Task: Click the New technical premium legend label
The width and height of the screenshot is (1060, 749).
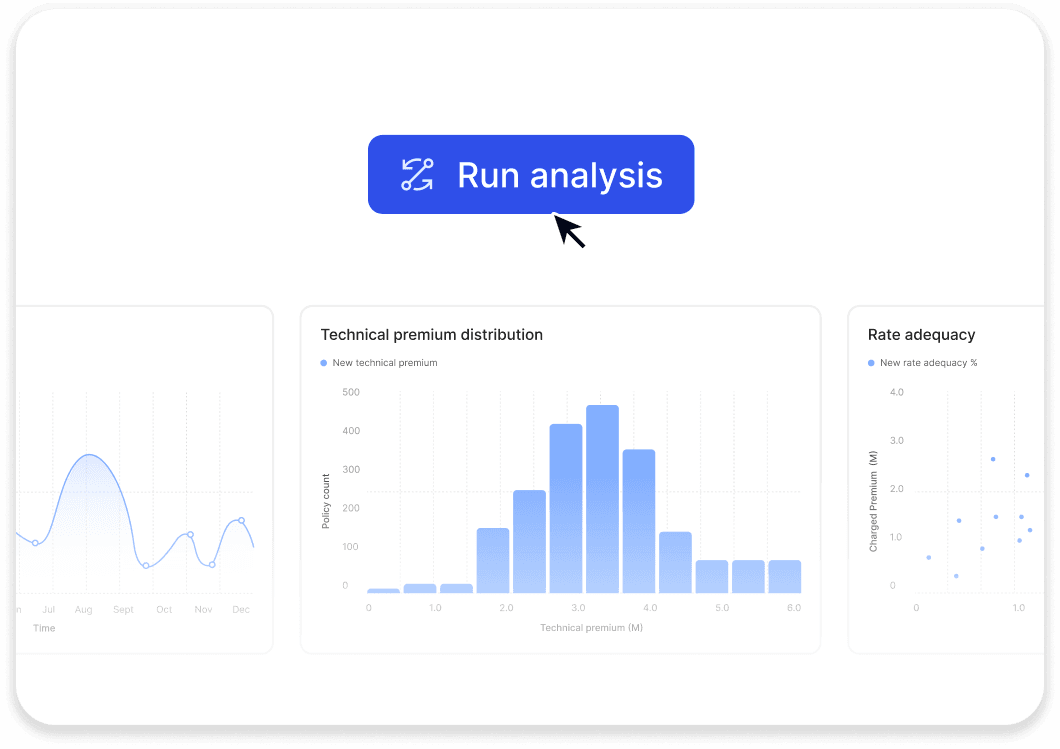Action: pos(385,363)
